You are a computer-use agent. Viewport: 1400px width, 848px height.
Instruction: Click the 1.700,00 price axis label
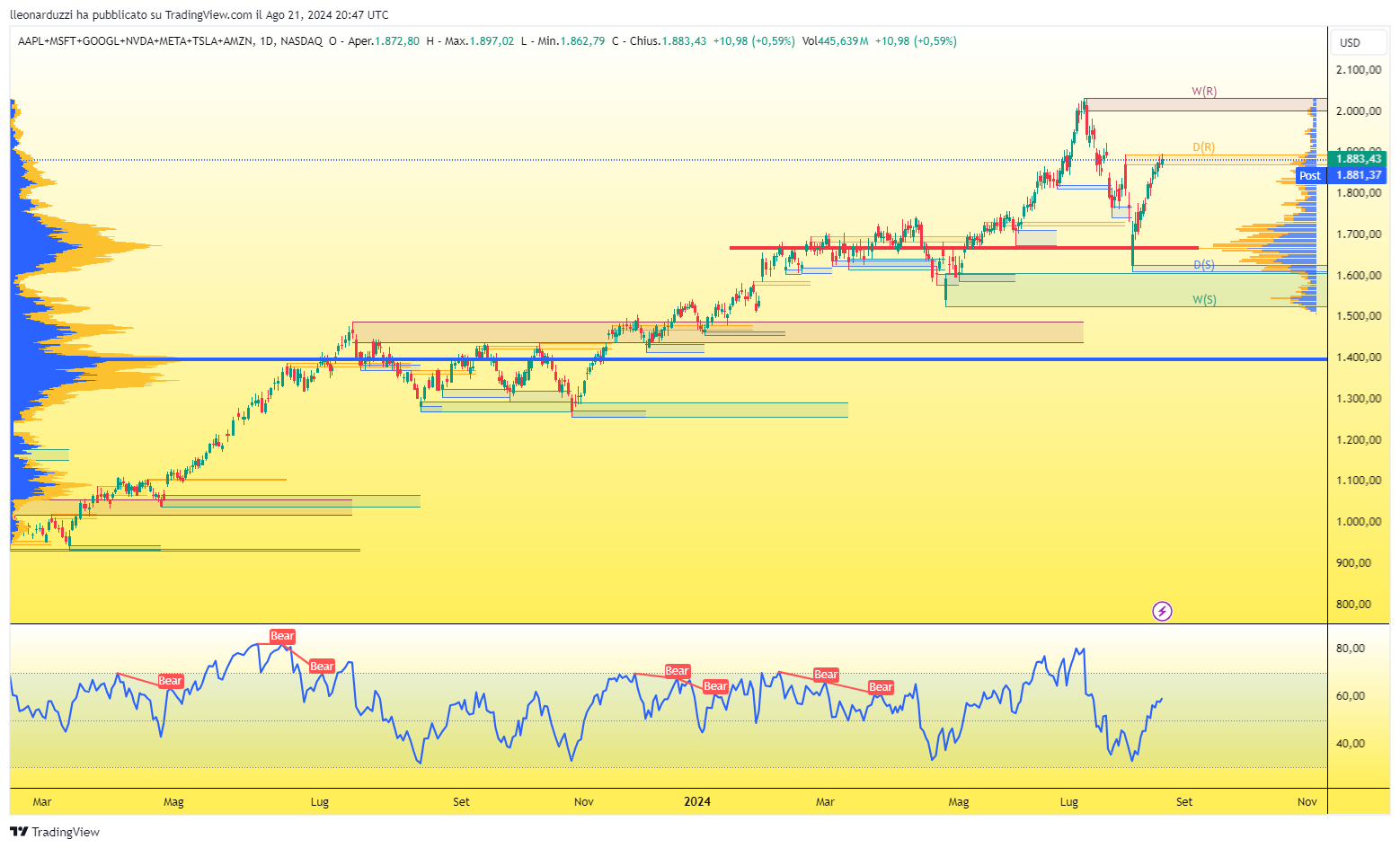tap(1359, 234)
